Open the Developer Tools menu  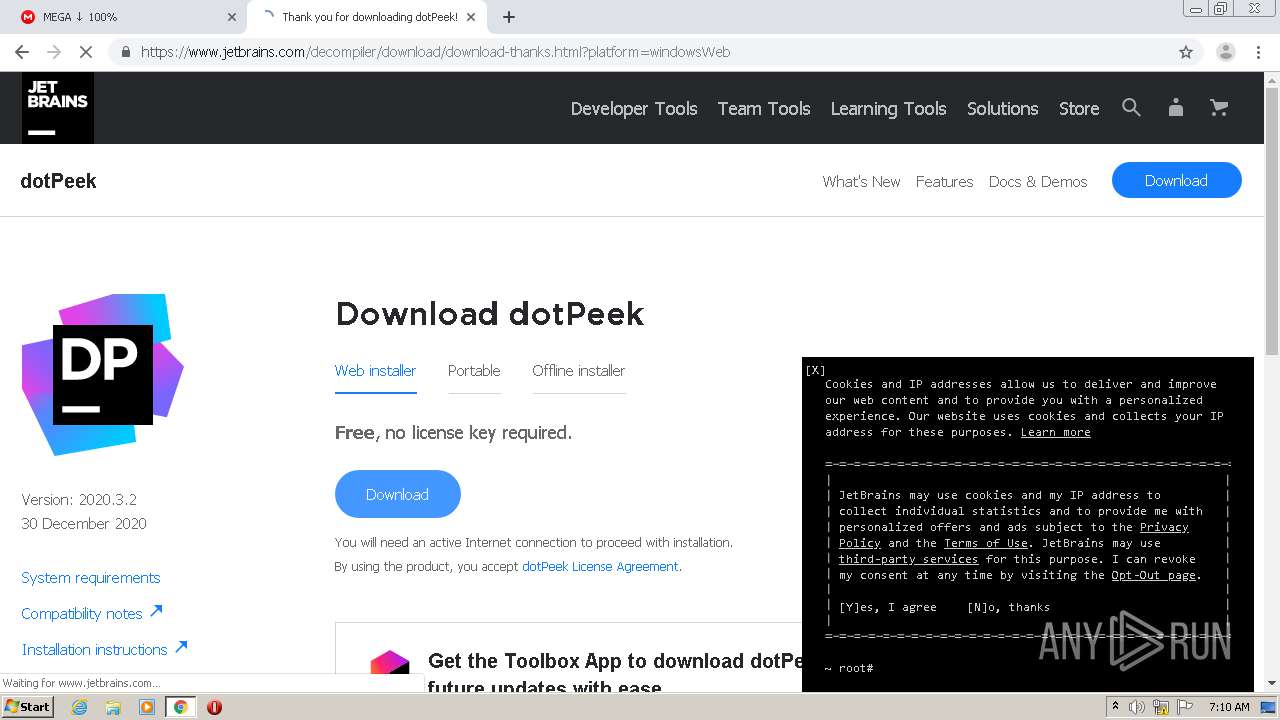(x=634, y=108)
